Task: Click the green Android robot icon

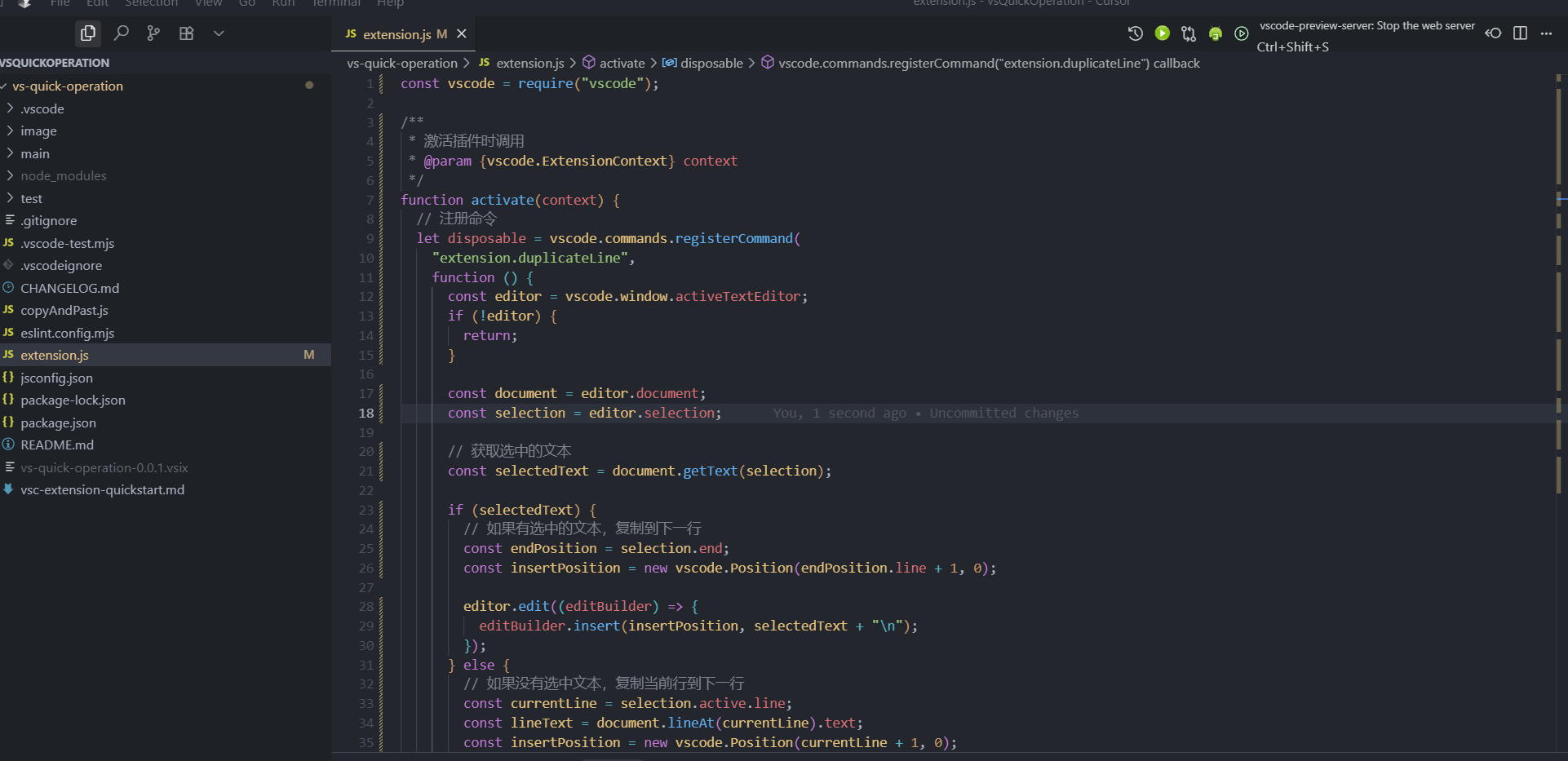Action: tap(1216, 33)
